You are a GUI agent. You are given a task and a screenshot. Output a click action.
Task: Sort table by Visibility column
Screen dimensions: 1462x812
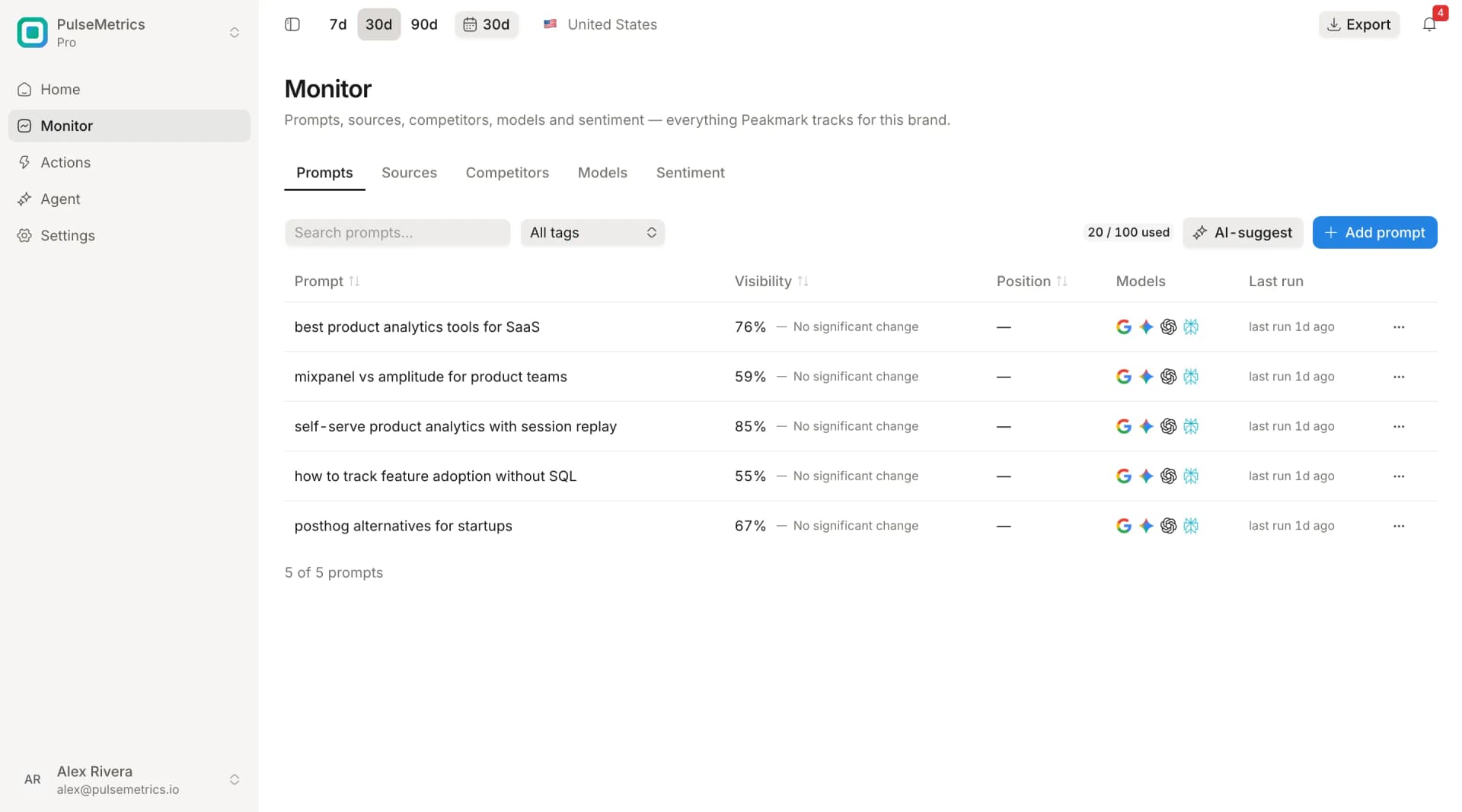pos(771,282)
